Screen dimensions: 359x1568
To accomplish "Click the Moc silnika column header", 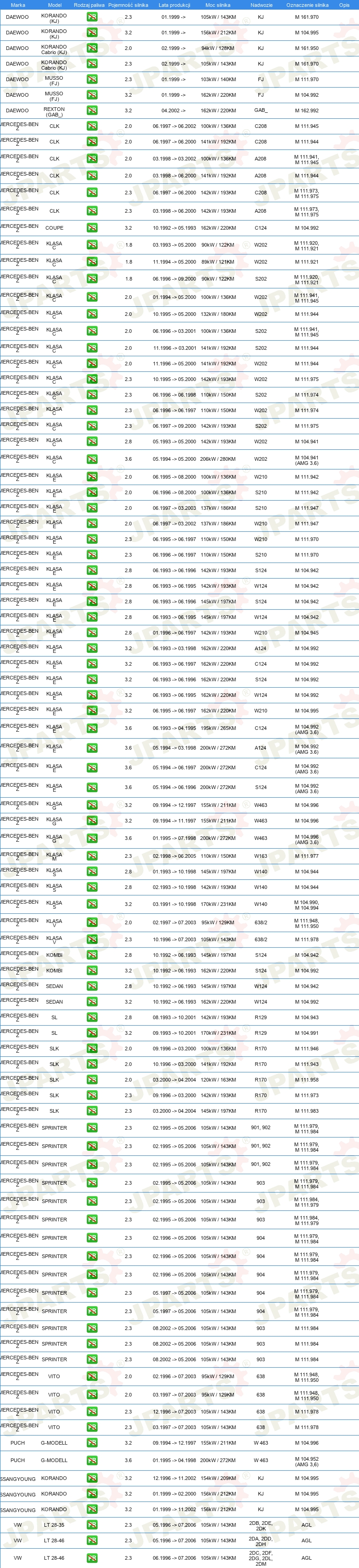I will click(x=218, y=5).
